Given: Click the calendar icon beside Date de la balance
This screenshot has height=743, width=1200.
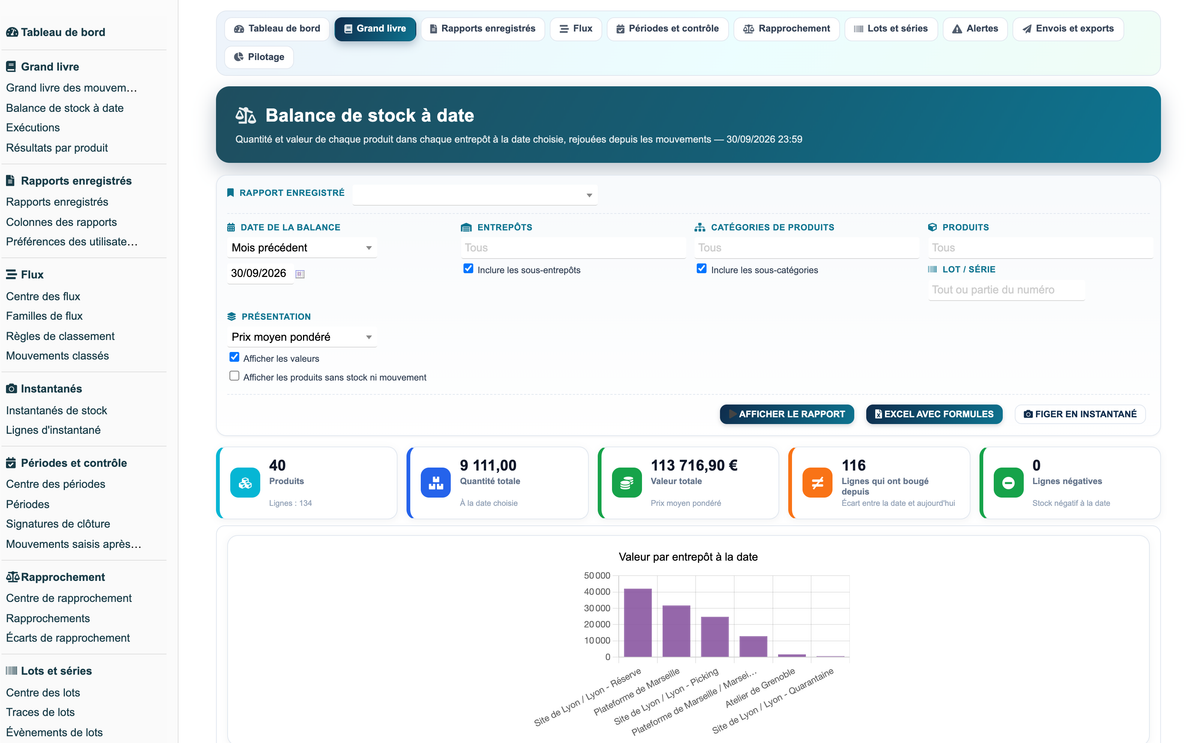Looking at the screenshot, I should tap(232, 228).
